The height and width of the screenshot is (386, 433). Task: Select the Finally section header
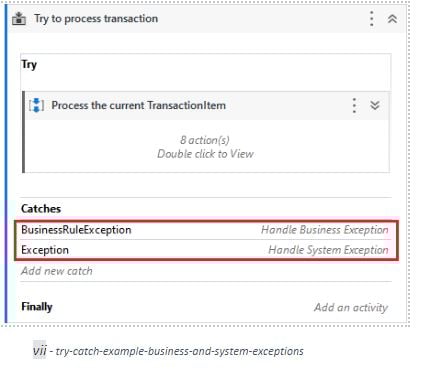37,307
